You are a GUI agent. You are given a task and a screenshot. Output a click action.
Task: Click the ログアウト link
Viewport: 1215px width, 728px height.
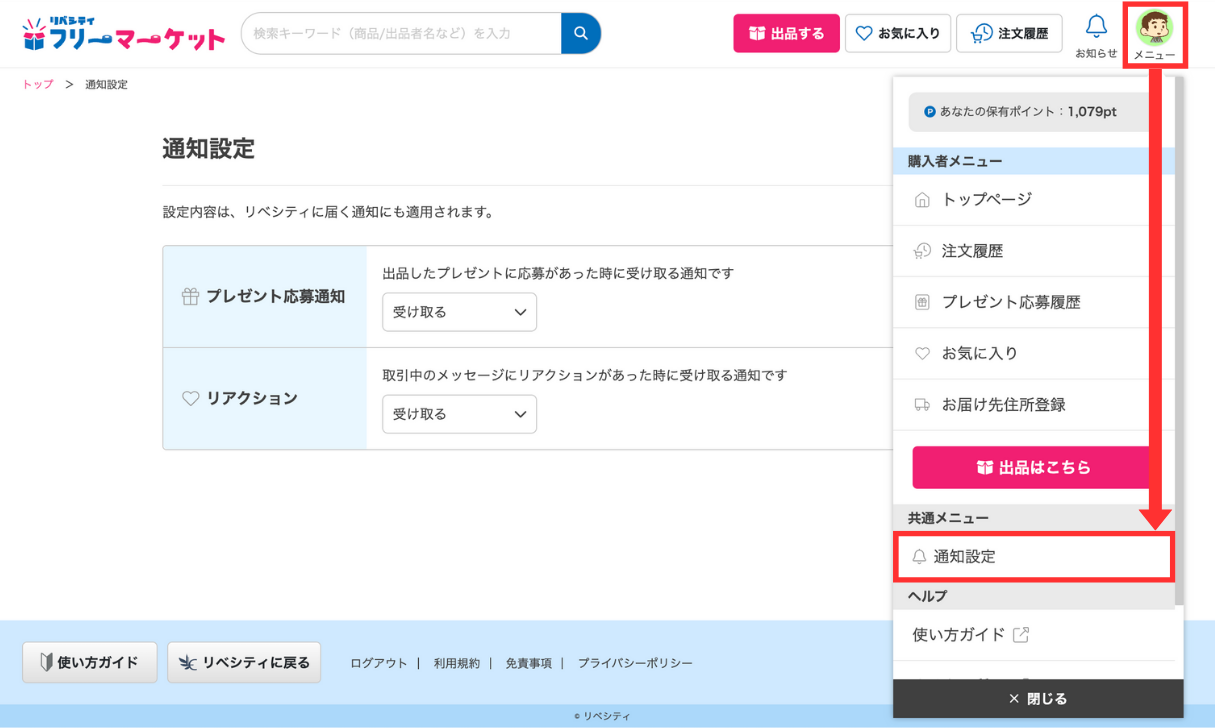point(378,662)
